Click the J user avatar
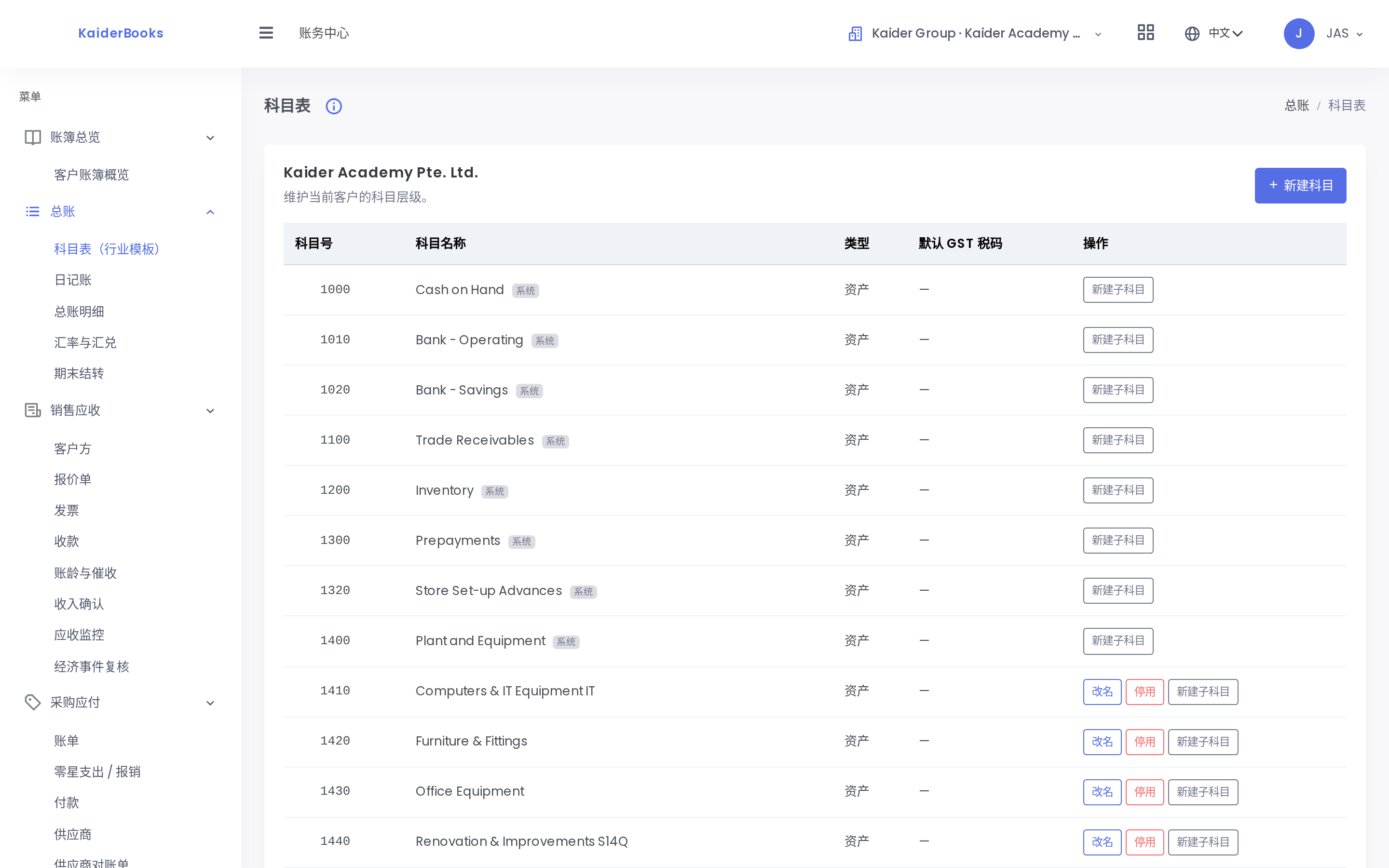The width and height of the screenshot is (1389, 868). pyautogui.click(x=1299, y=33)
